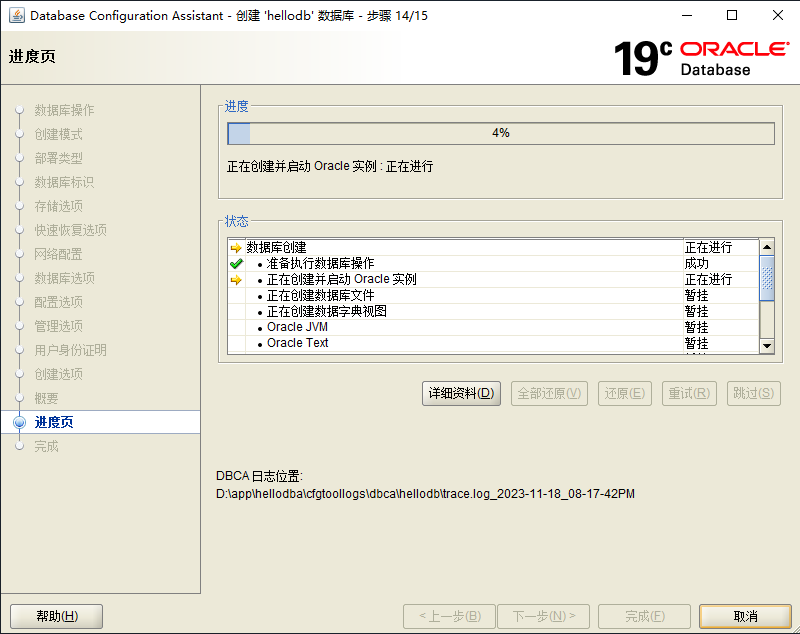This screenshot has width=800, height=634.
Task: Click the Java app icon in title bar
Action: (16, 15)
